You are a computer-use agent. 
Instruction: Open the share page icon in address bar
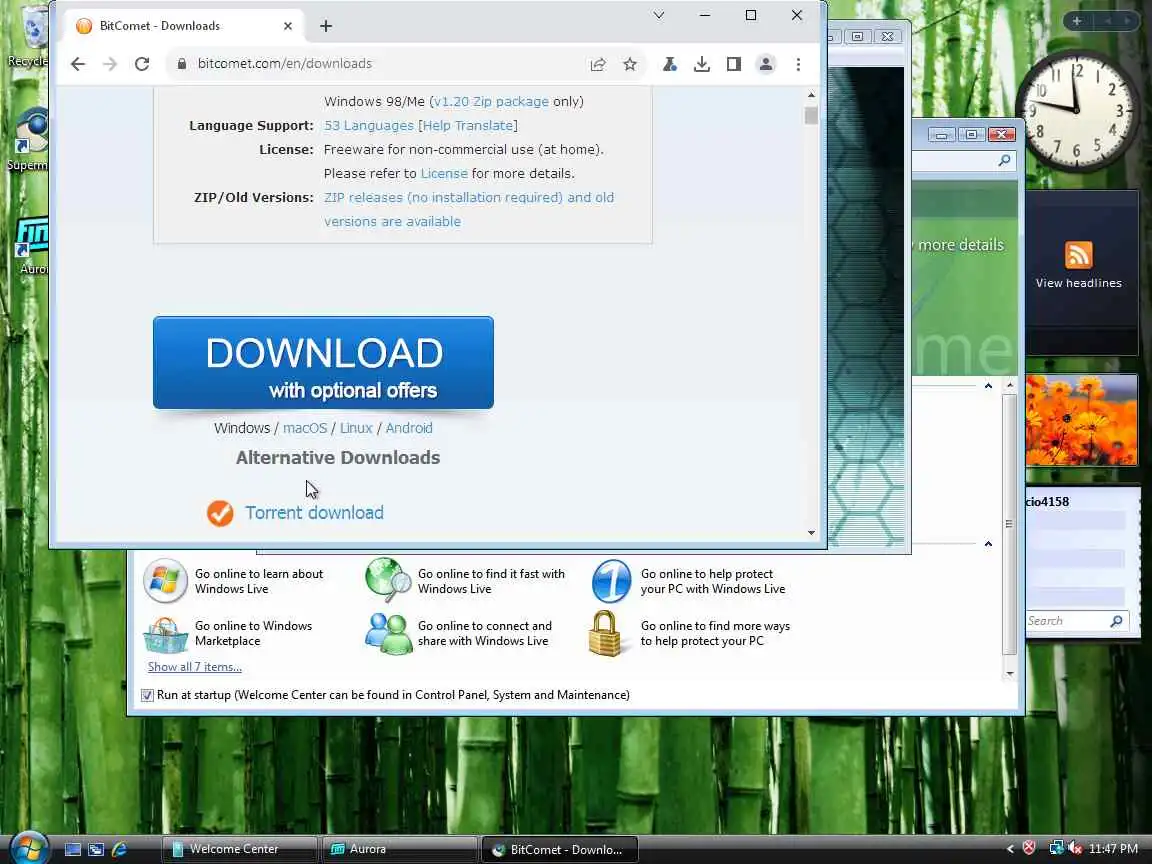click(x=598, y=64)
